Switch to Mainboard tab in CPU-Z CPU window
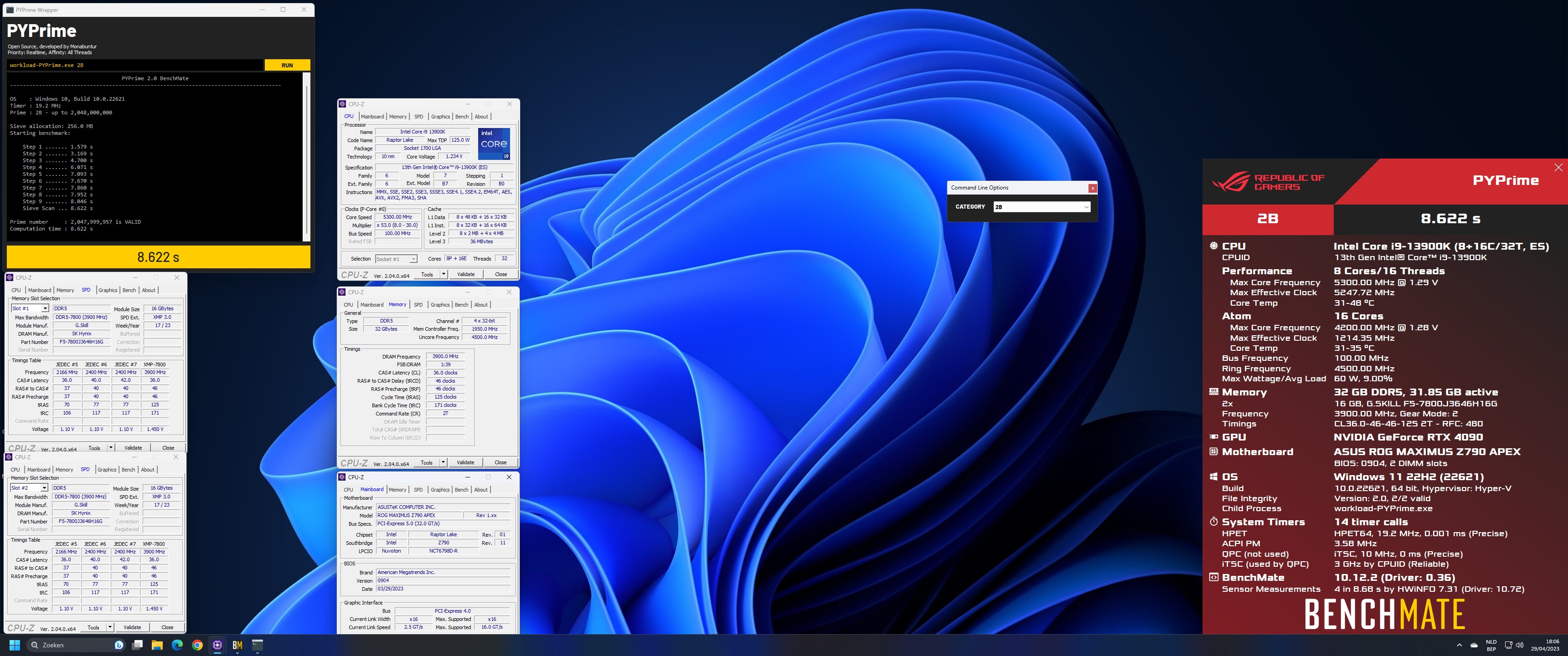 (372, 117)
